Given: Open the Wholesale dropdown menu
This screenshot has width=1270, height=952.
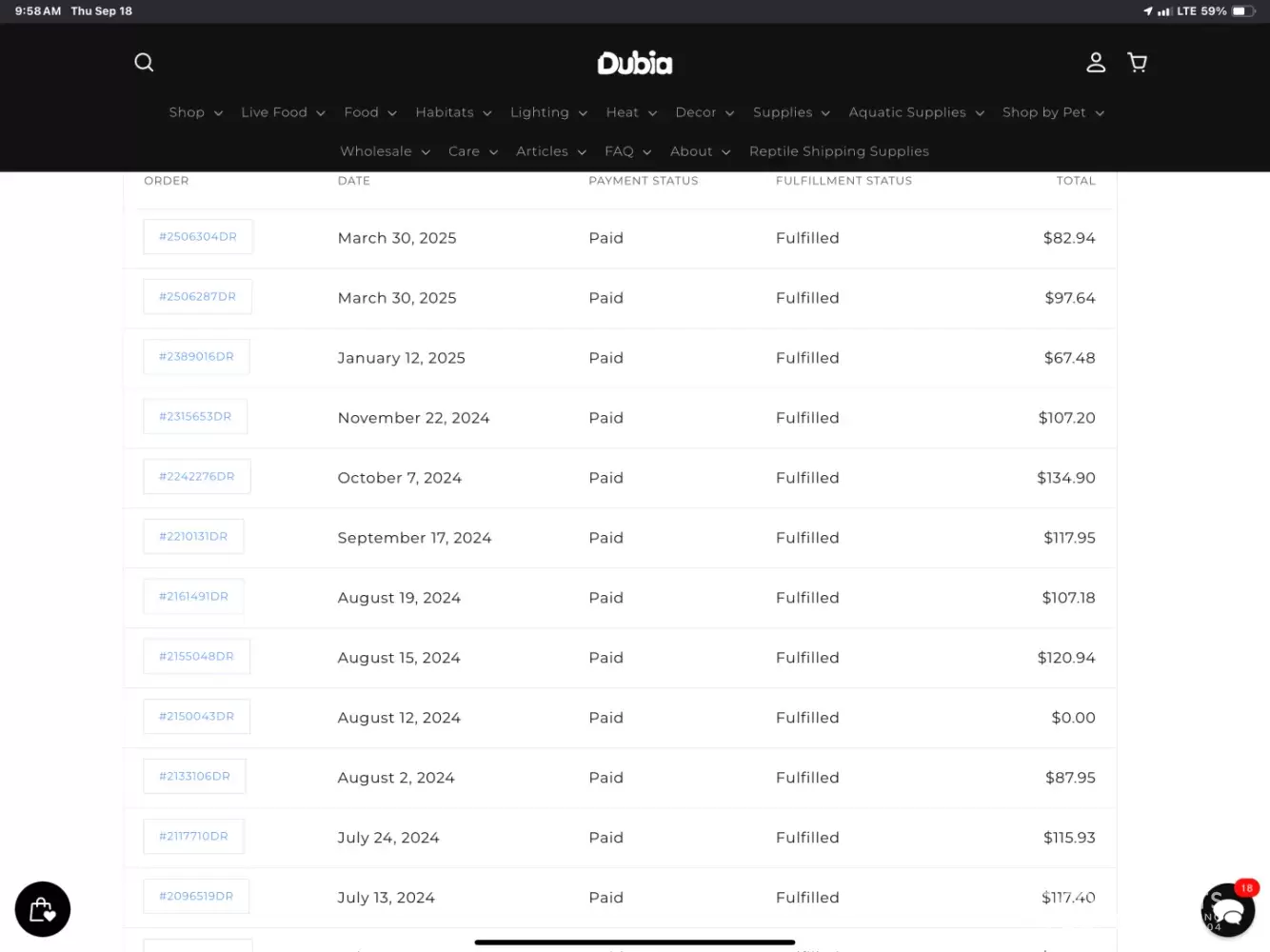Looking at the screenshot, I should [x=385, y=151].
